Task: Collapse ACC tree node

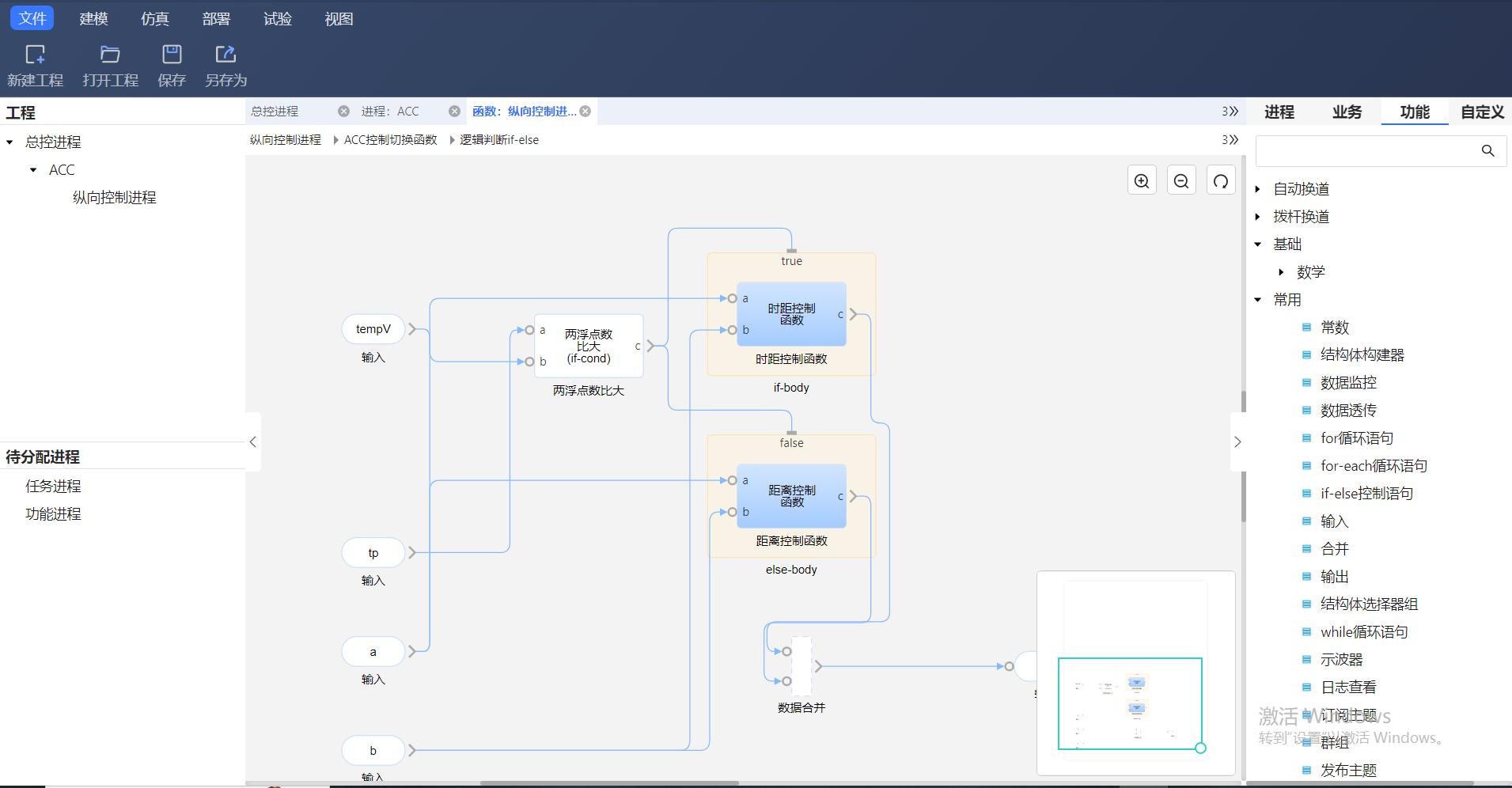Action: pos(33,170)
